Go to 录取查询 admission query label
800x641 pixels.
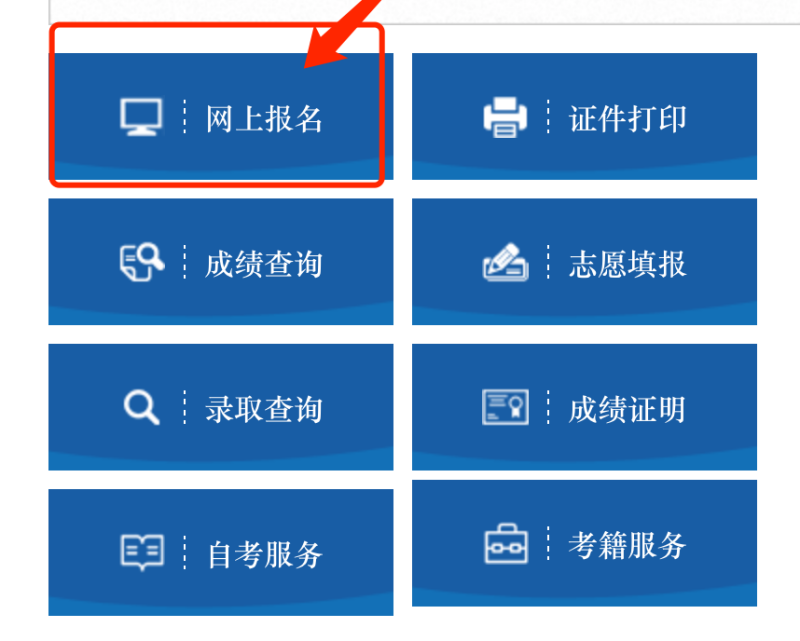[264, 409]
